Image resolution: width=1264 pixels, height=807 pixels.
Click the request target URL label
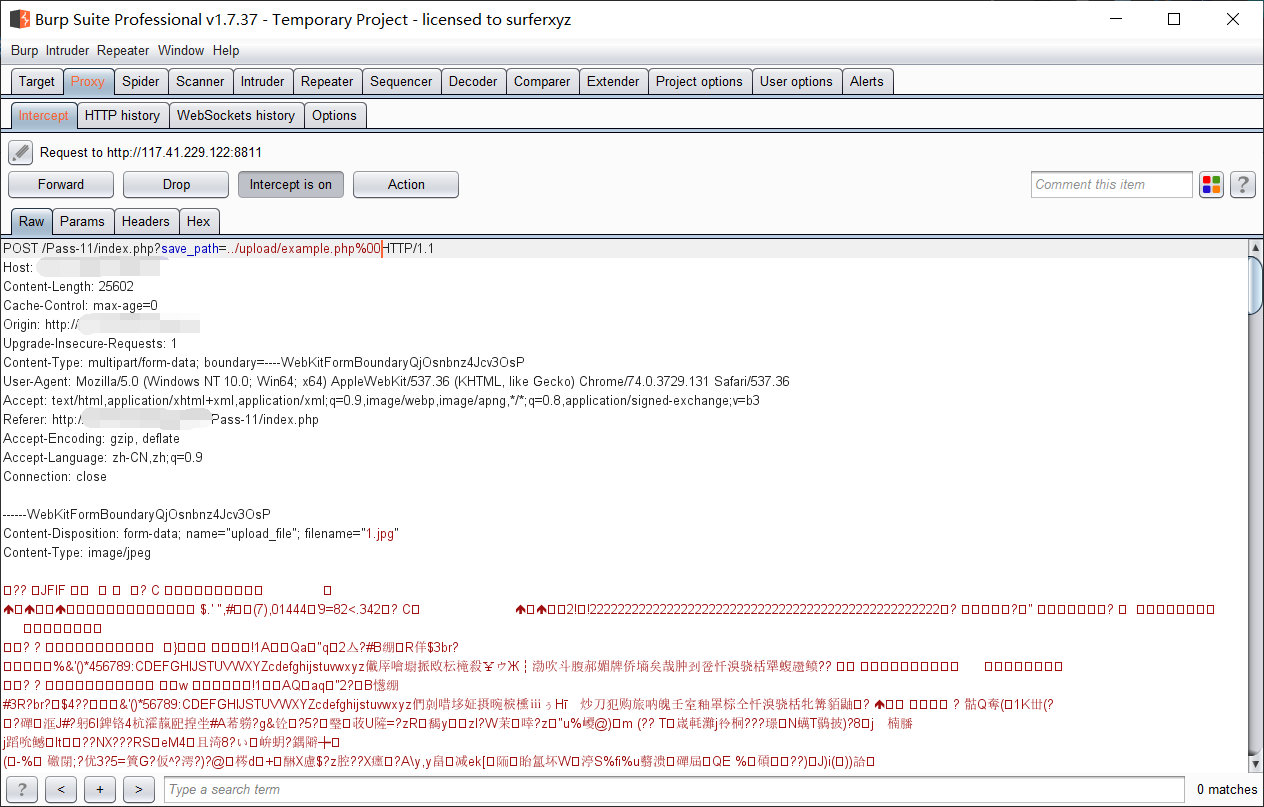pyautogui.click(x=151, y=152)
